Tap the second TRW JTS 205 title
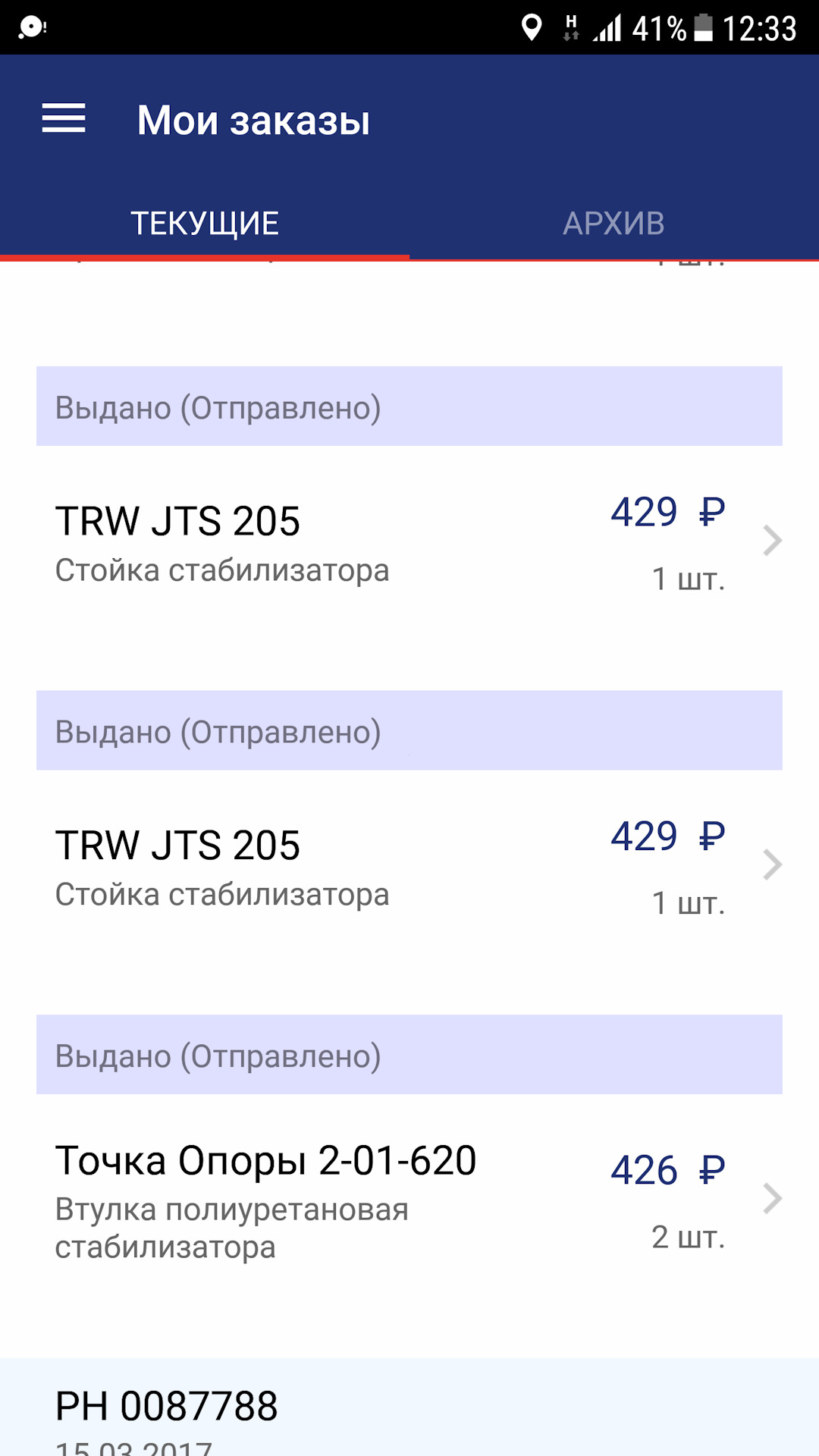 [178, 846]
